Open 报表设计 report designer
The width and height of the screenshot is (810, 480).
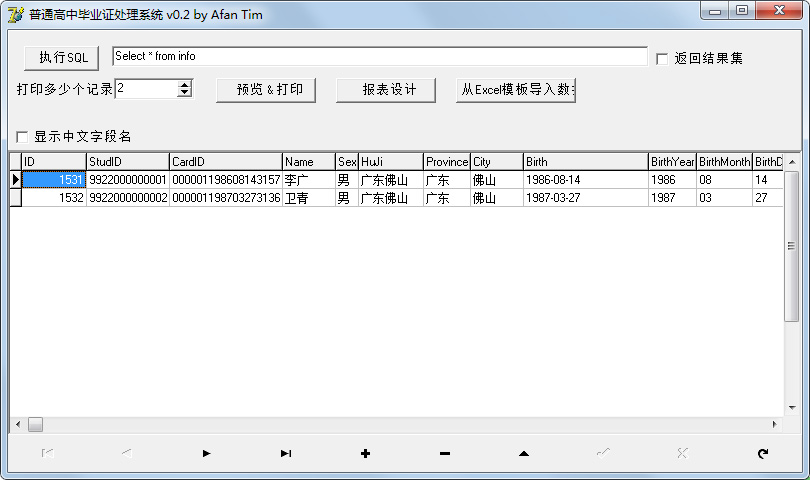coord(385,90)
